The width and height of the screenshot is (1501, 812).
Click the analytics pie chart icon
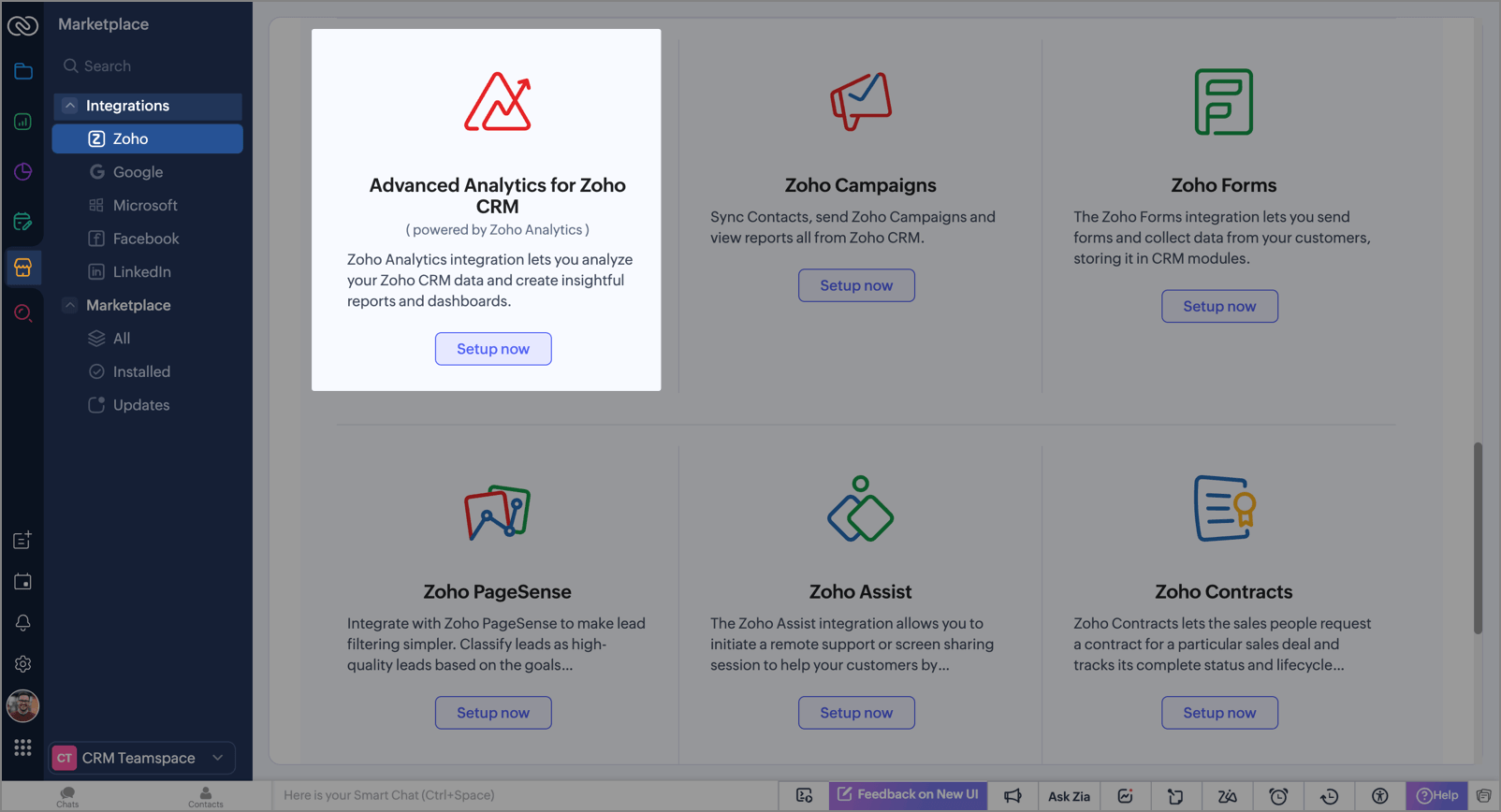pyautogui.click(x=23, y=172)
